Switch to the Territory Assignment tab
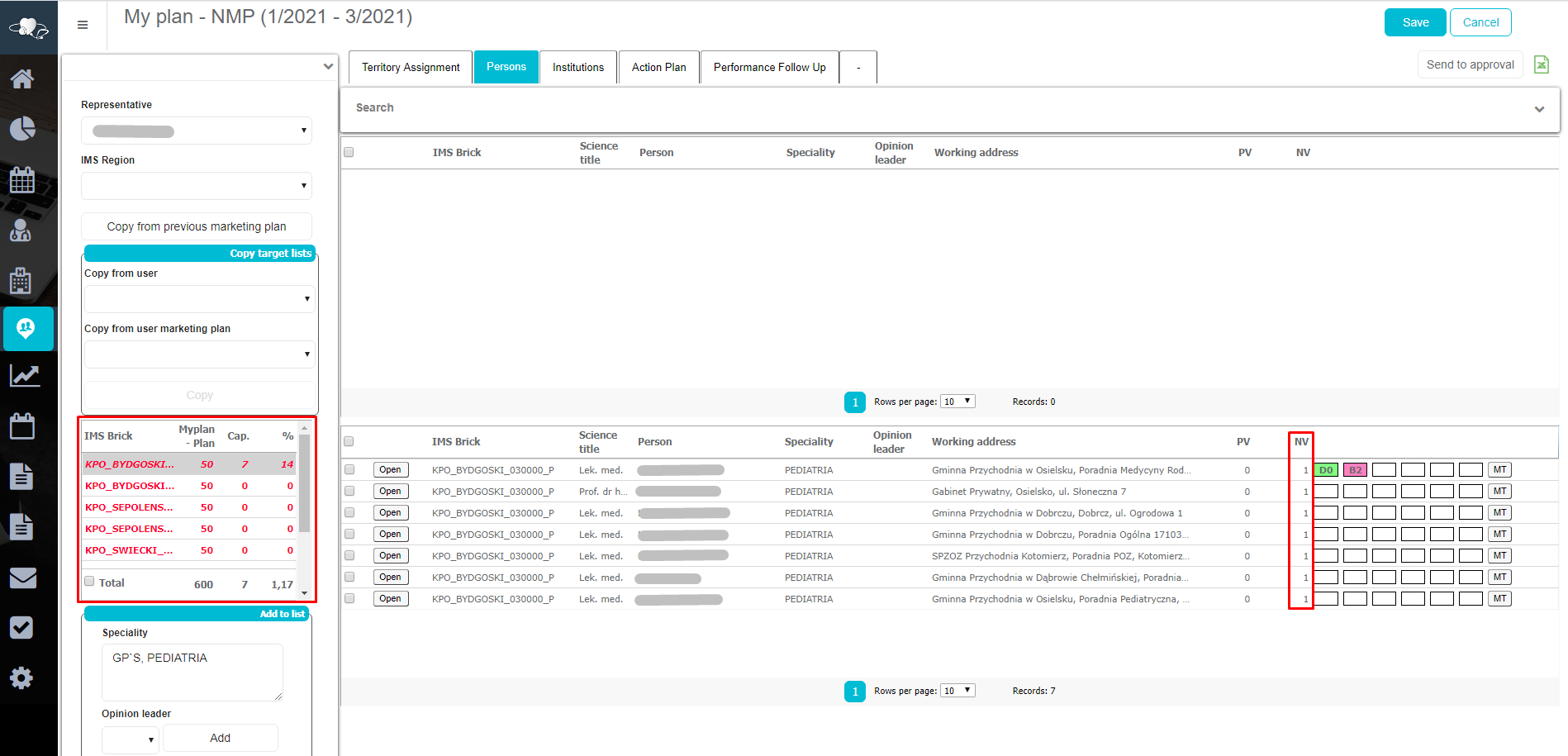1568x756 pixels. click(x=411, y=67)
